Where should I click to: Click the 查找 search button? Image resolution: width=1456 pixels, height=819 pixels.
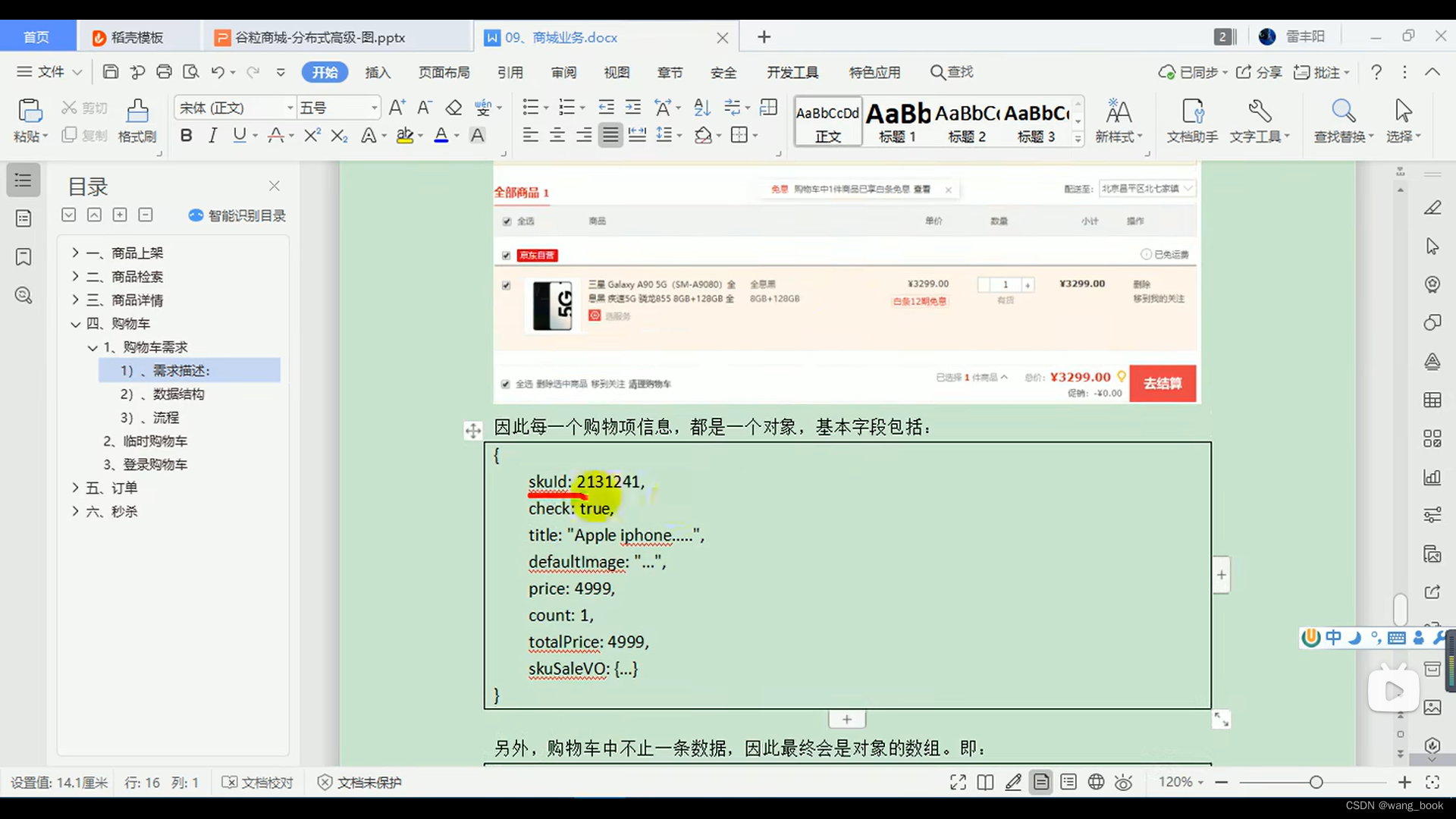[952, 72]
